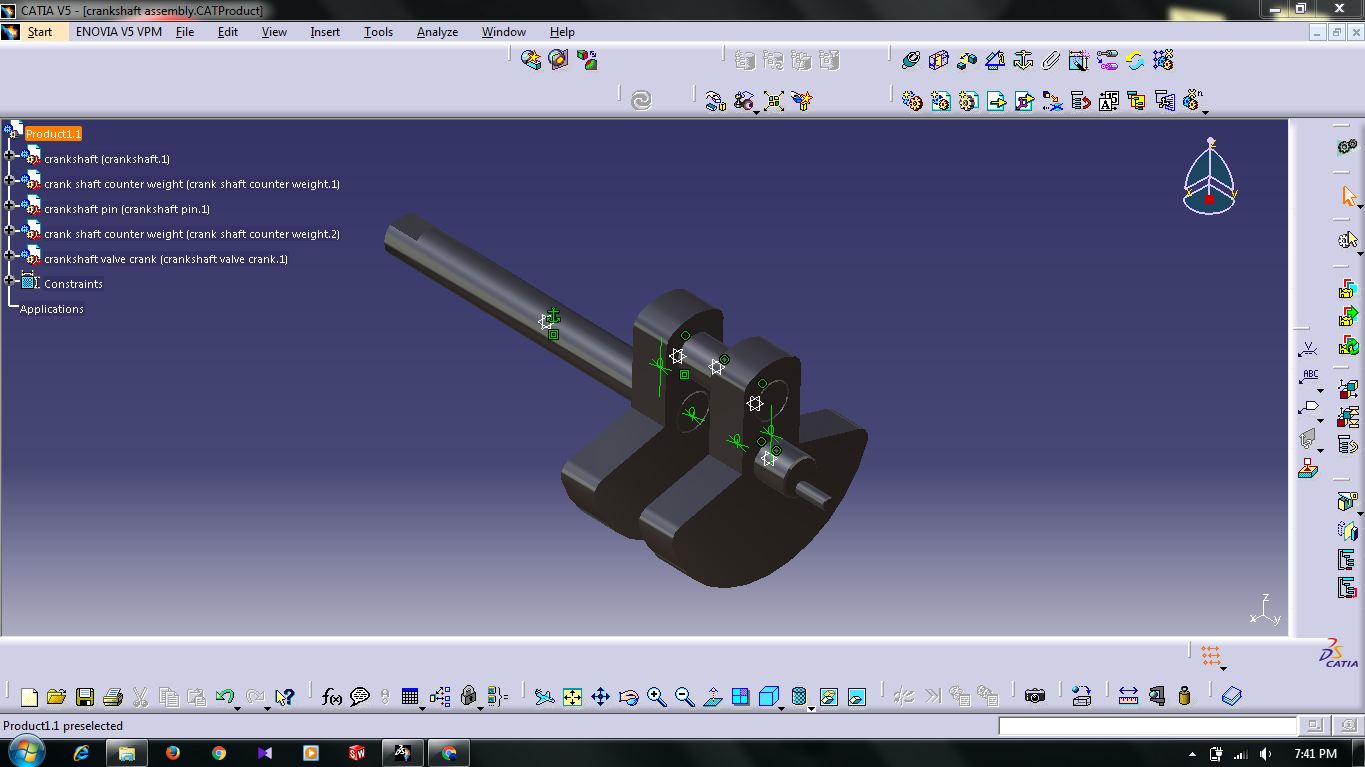Open the Window menu
This screenshot has width=1365, height=767.
(504, 32)
